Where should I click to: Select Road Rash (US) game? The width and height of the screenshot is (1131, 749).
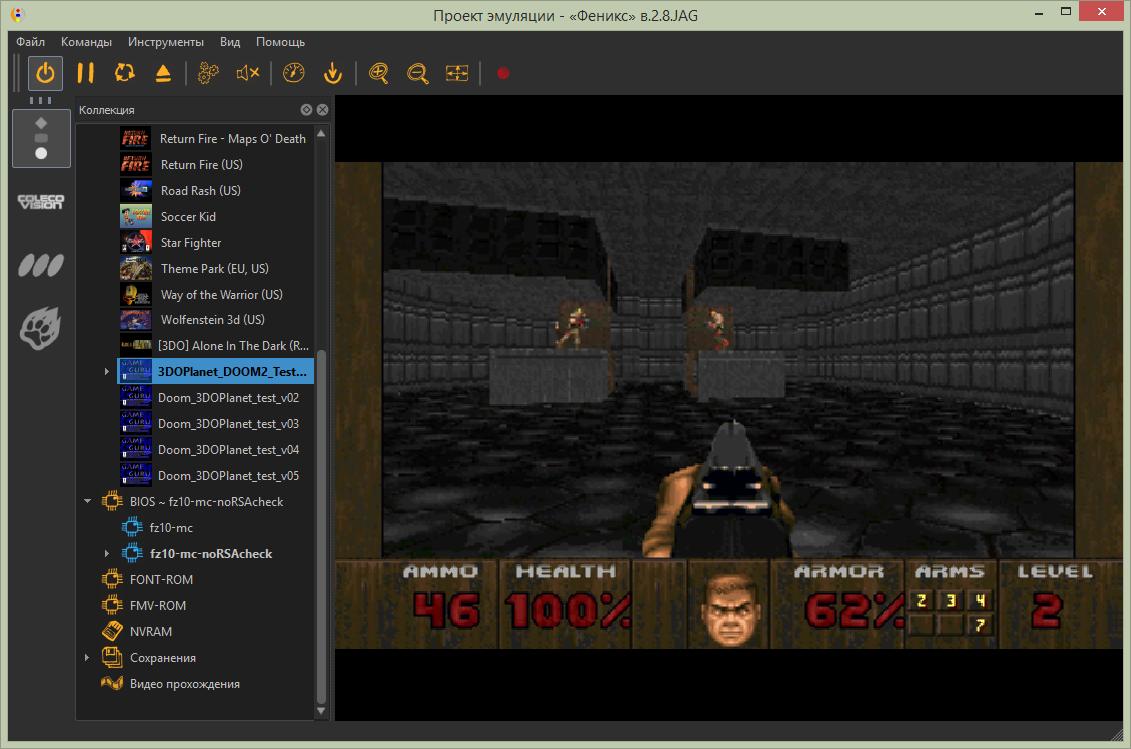pyautogui.click(x=201, y=190)
